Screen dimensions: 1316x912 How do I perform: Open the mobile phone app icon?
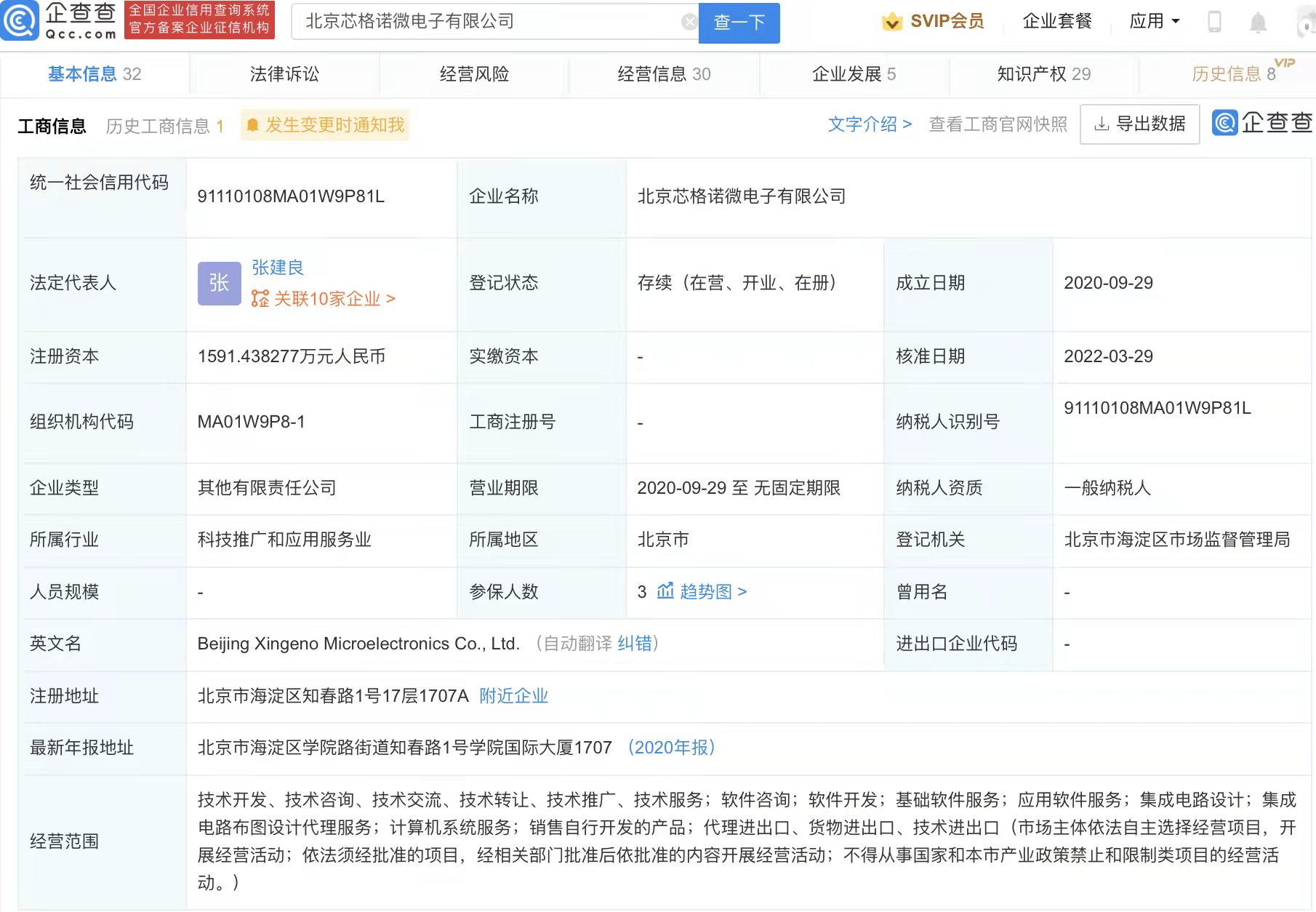[1214, 22]
